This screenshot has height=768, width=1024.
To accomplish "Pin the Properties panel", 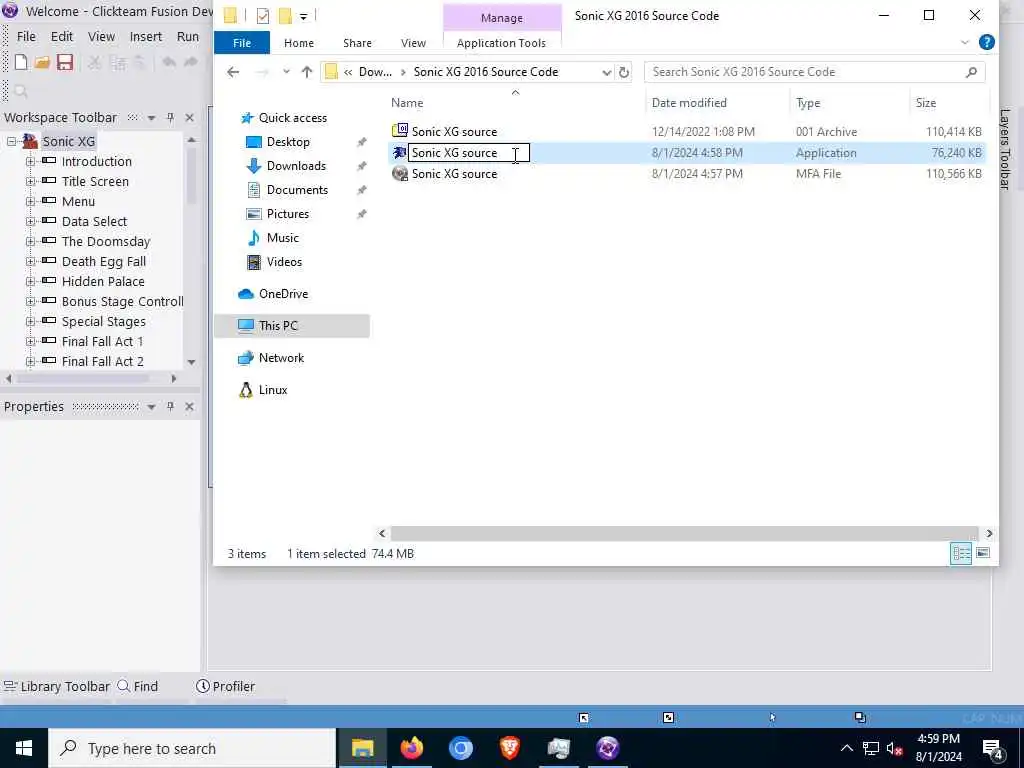I will point(170,406).
